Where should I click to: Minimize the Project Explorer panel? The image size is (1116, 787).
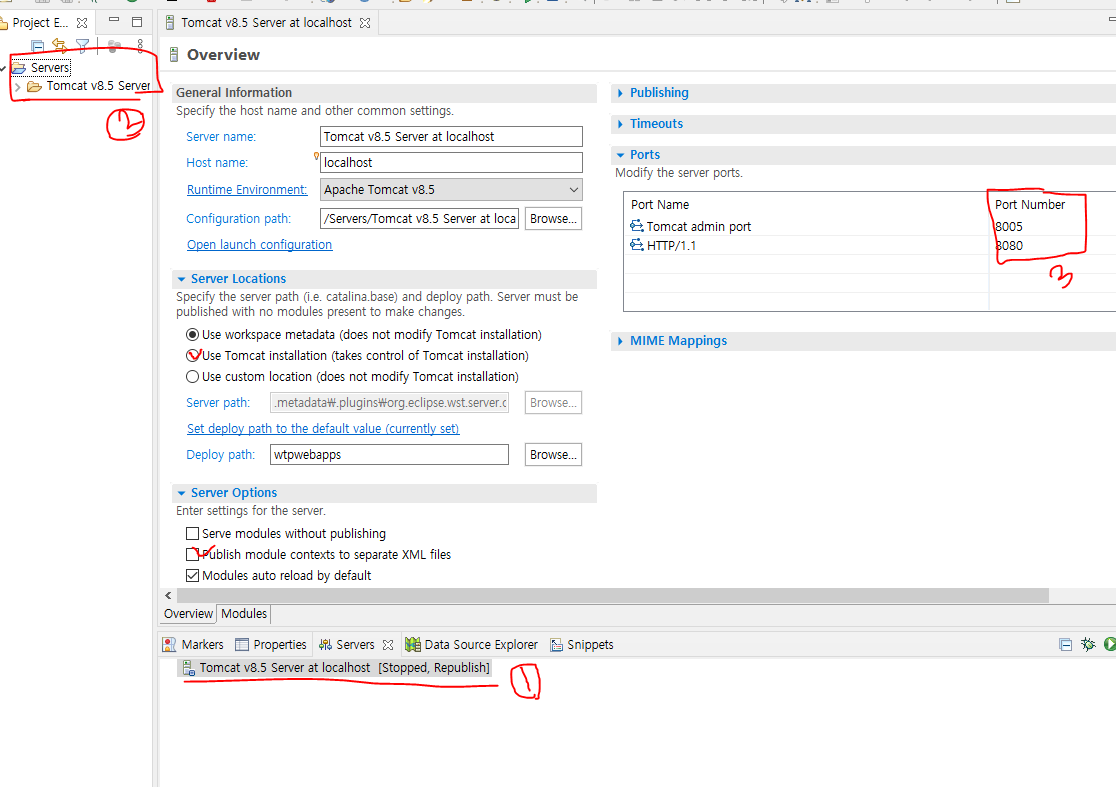click(x=114, y=21)
